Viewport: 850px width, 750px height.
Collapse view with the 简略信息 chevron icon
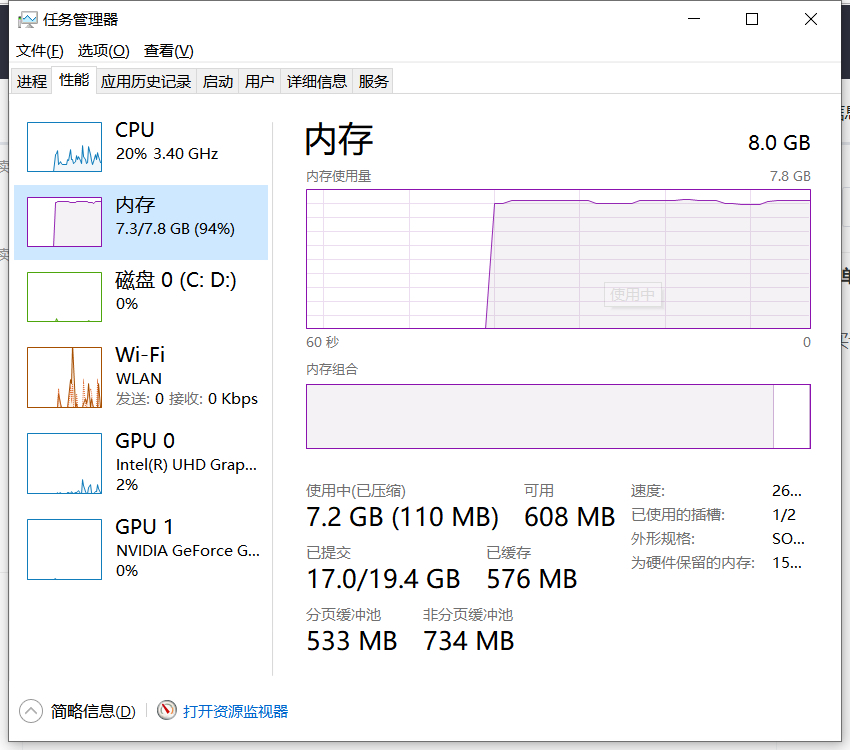[x=31, y=711]
